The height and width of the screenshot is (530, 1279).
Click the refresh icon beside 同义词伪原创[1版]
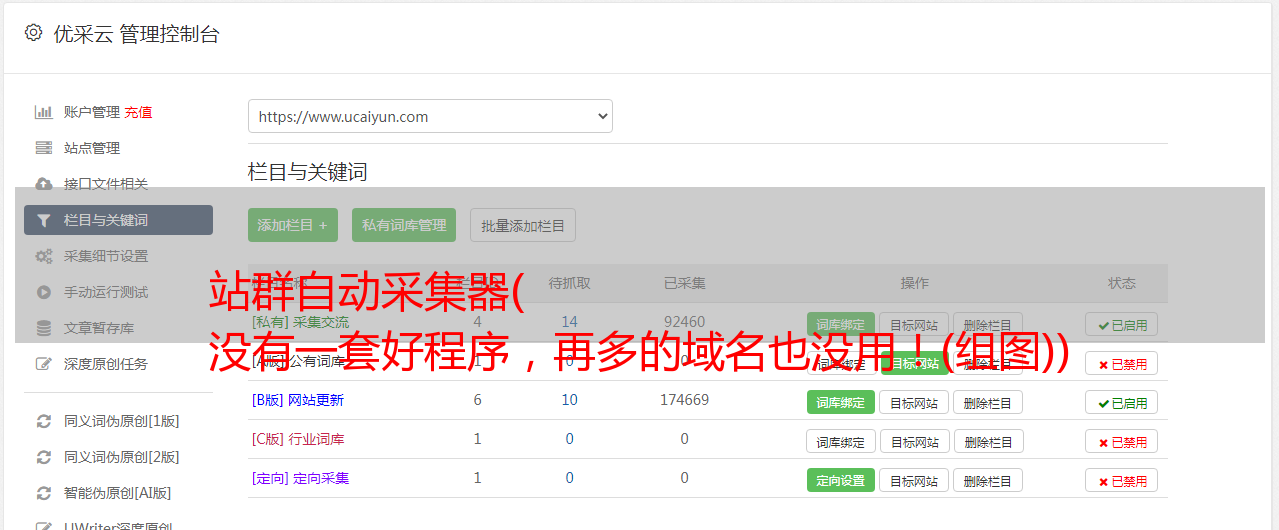(44, 421)
